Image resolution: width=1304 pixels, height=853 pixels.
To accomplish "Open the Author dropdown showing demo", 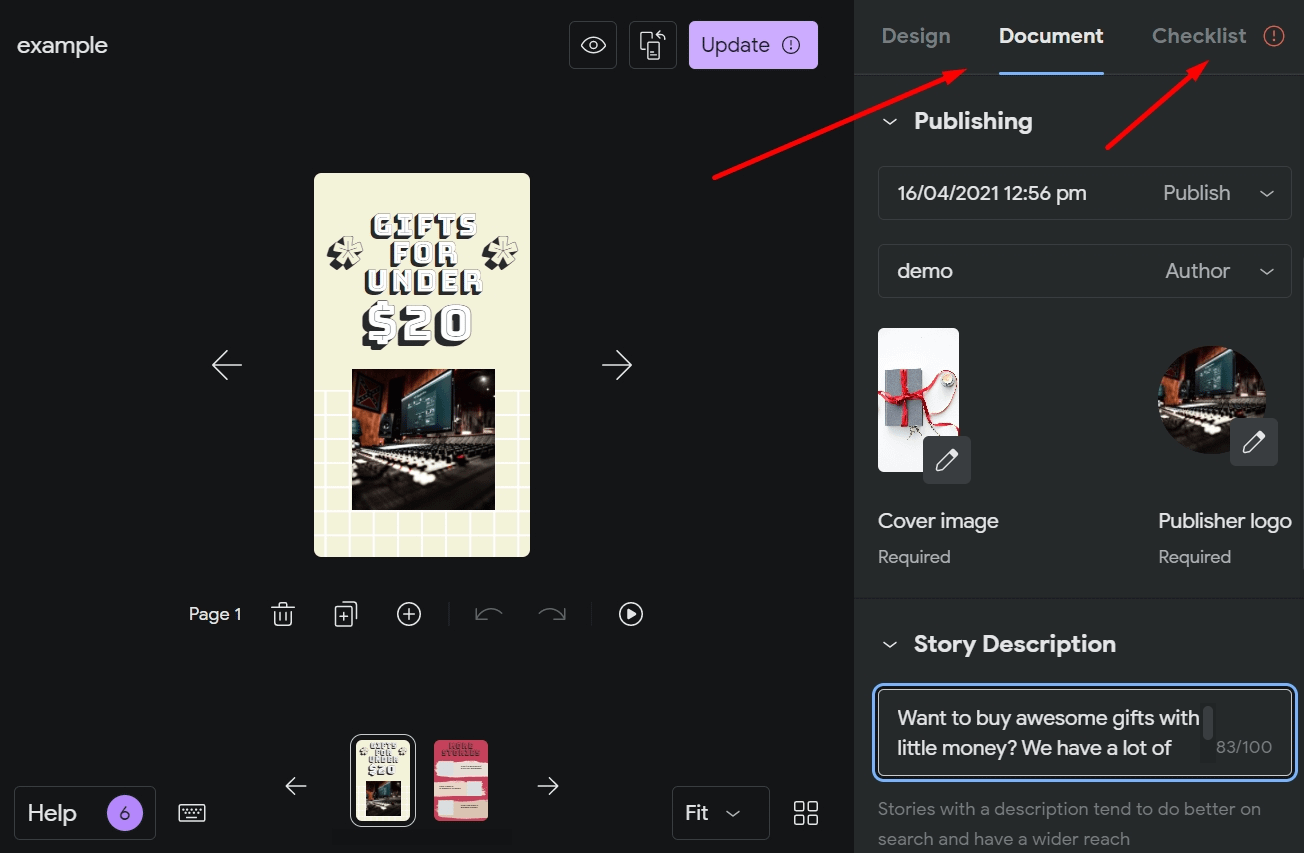I will pos(1085,271).
